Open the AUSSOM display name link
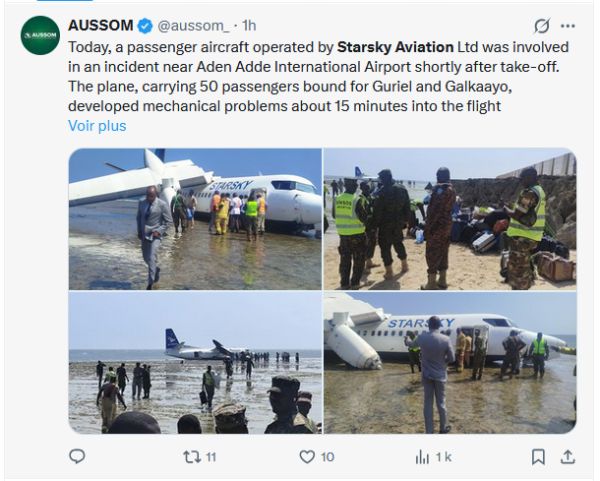600x481 pixels. click(x=99, y=25)
